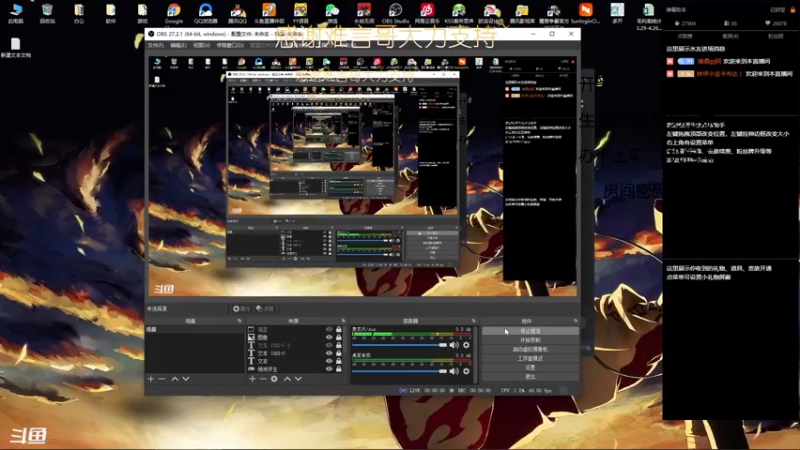Toggle visibility eye of the 图像 source
The image size is (800, 450).
pyautogui.click(x=329, y=337)
